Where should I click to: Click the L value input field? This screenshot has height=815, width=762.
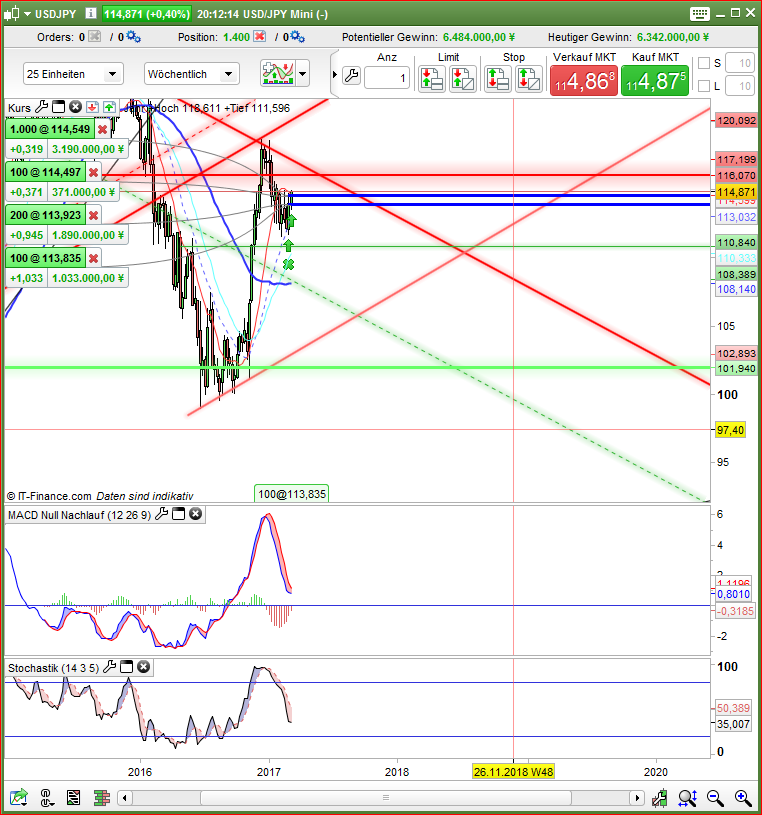pyautogui.click(x=740, y=86)
